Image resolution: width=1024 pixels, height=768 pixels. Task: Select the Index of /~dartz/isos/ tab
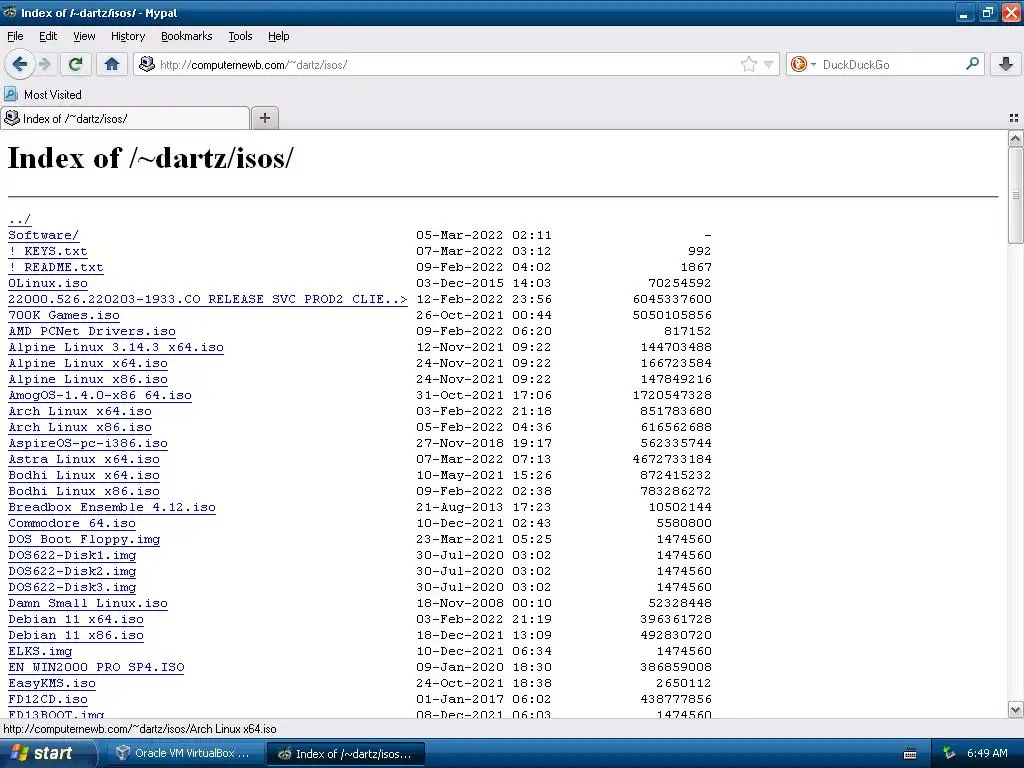(125, 118)
